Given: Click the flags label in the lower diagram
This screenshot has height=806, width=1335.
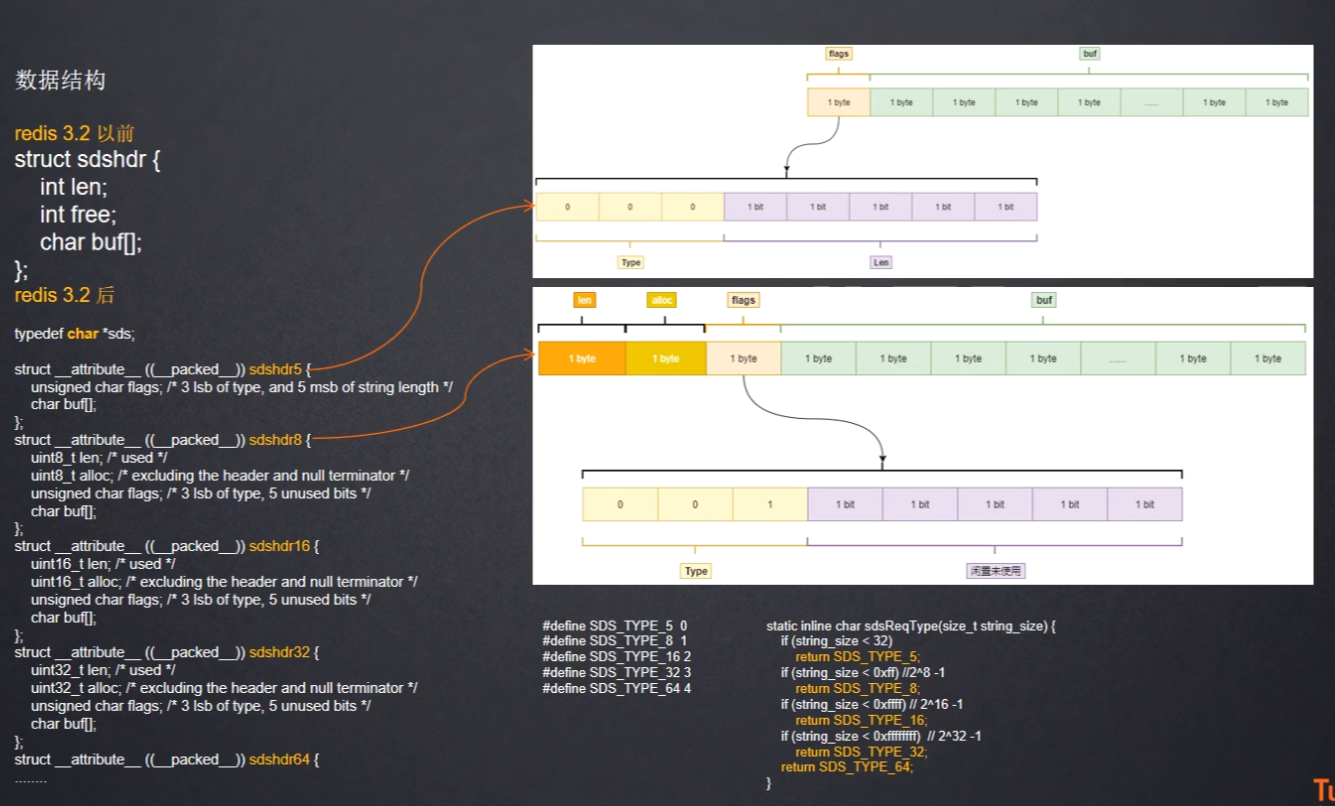Looking at the screenshot, I should tap(743, 300).
